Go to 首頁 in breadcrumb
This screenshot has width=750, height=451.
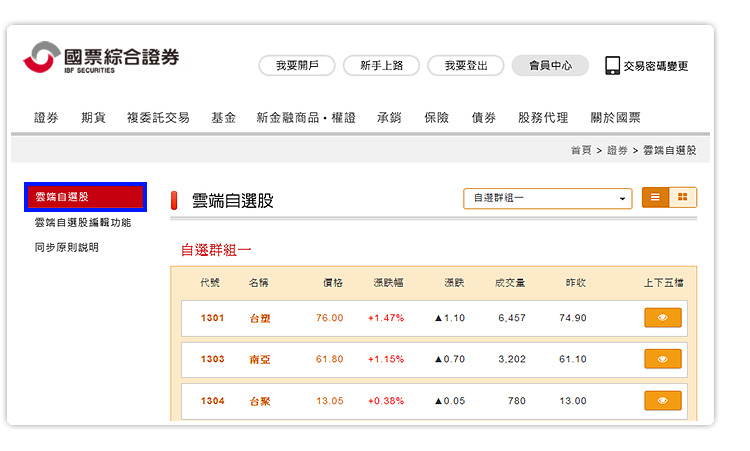pyautogui.click(x=581, y=150)
